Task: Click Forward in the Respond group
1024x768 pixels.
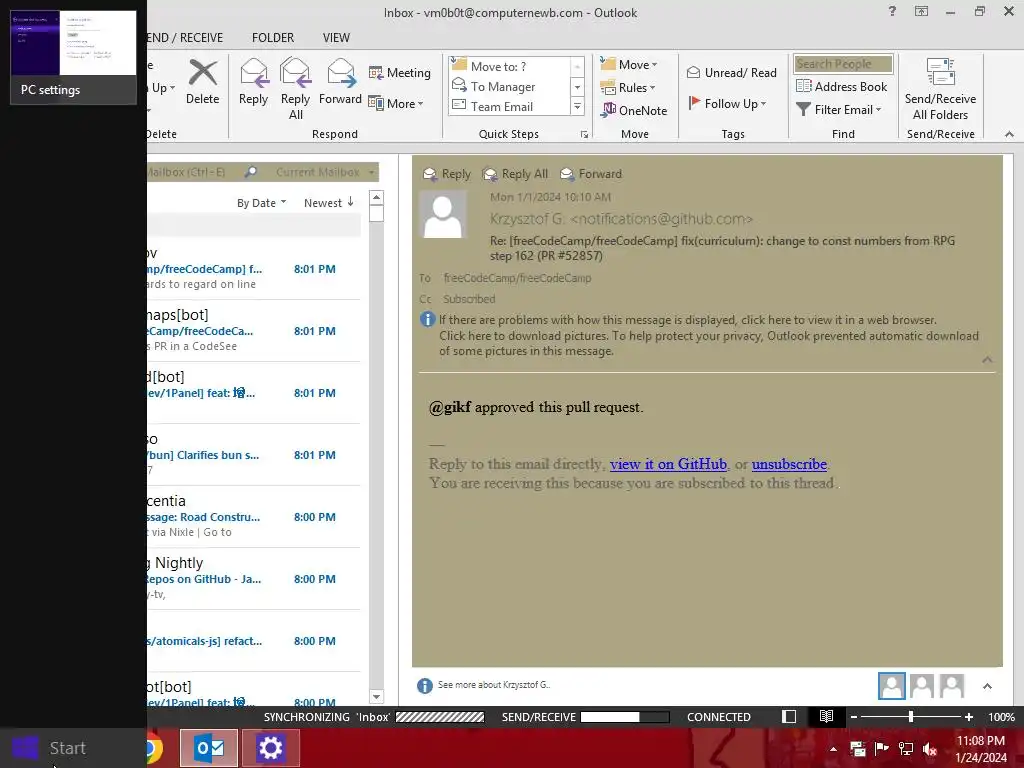Action: (340, 82)
